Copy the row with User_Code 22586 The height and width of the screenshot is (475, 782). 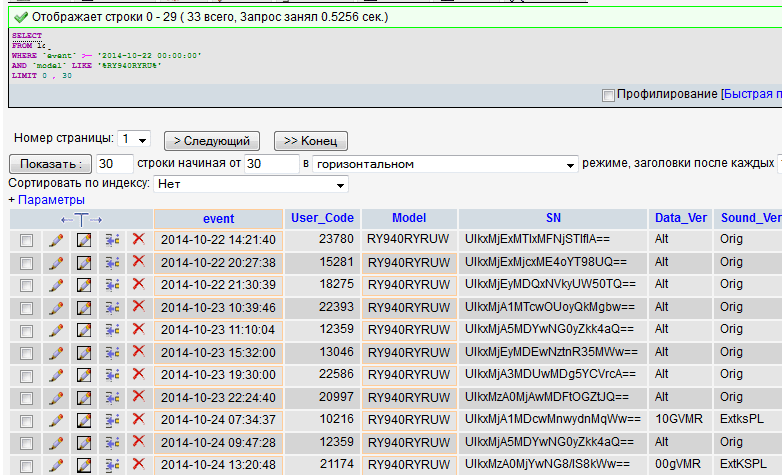111,374
